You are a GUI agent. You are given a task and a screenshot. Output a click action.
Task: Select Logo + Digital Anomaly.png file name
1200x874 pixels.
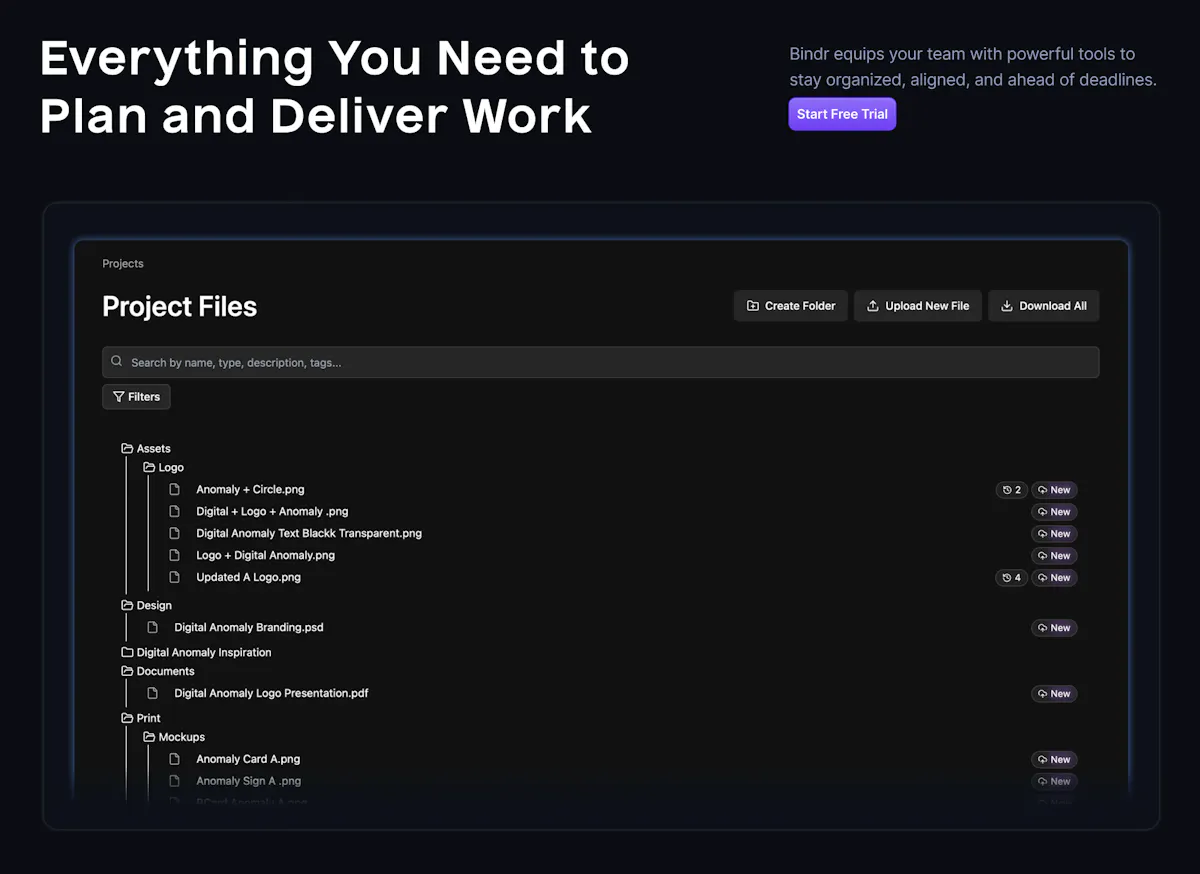265,556
